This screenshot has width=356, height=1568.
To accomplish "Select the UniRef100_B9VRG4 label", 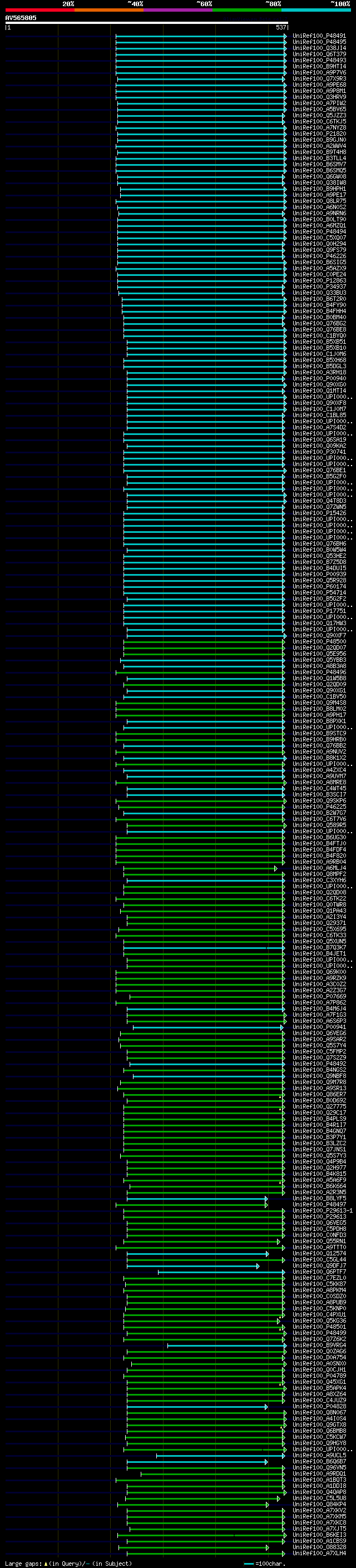I will [319, 1345].
